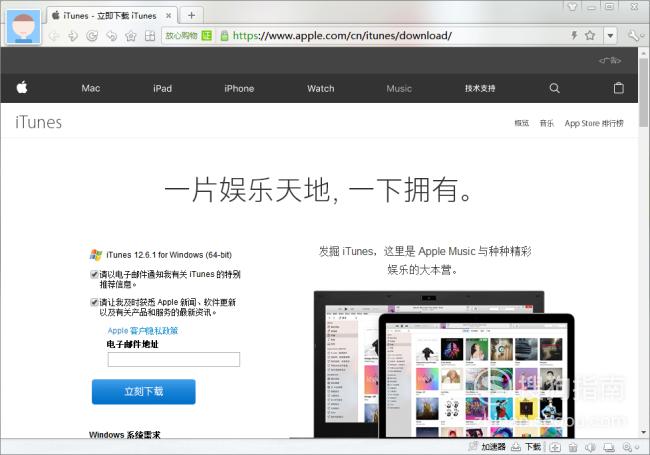Open the 技术支持 menu item
This screenshot has height=455, width=650.
480,88
